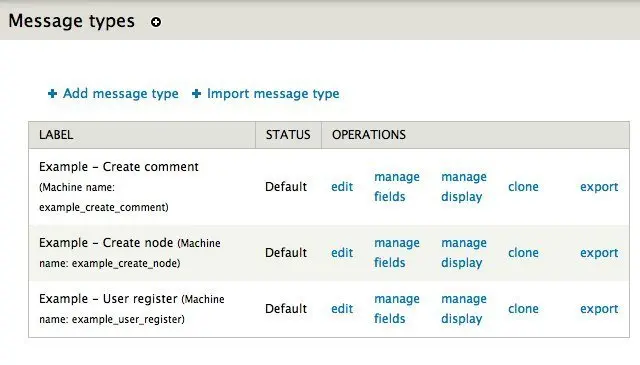The height and width of the screenshot is (365, 640).
Task: Edit the Example – Create comment type
Action: point(342,187)
